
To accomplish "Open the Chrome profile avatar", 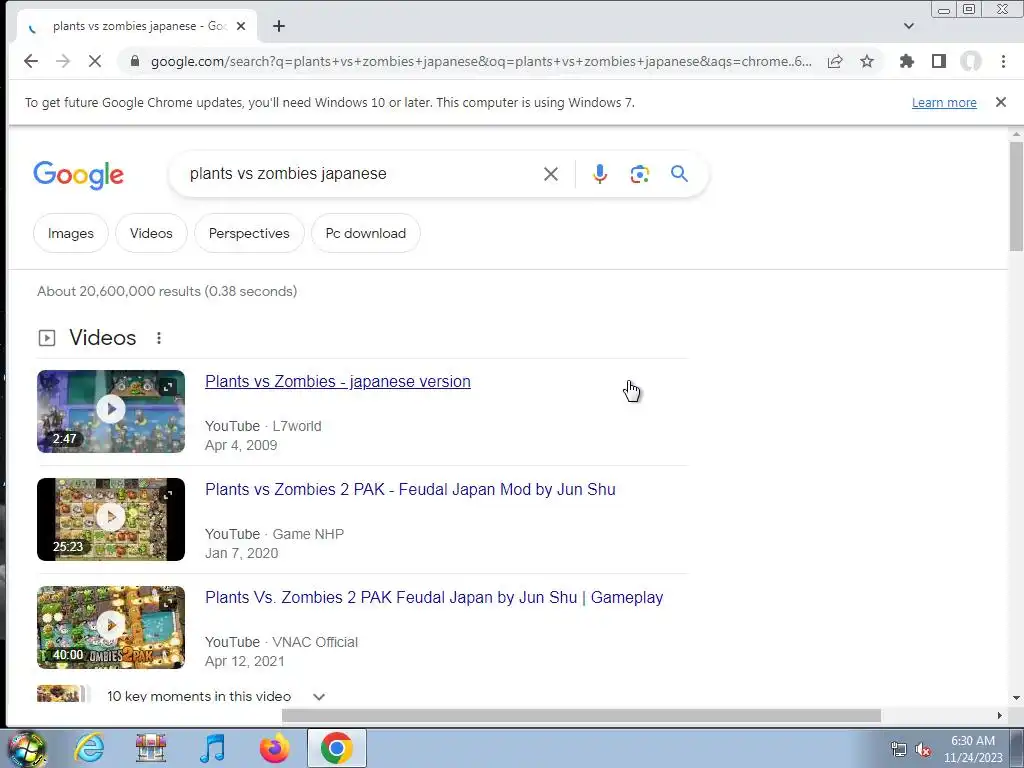I will pyautogui.click(x=970, y=61).
